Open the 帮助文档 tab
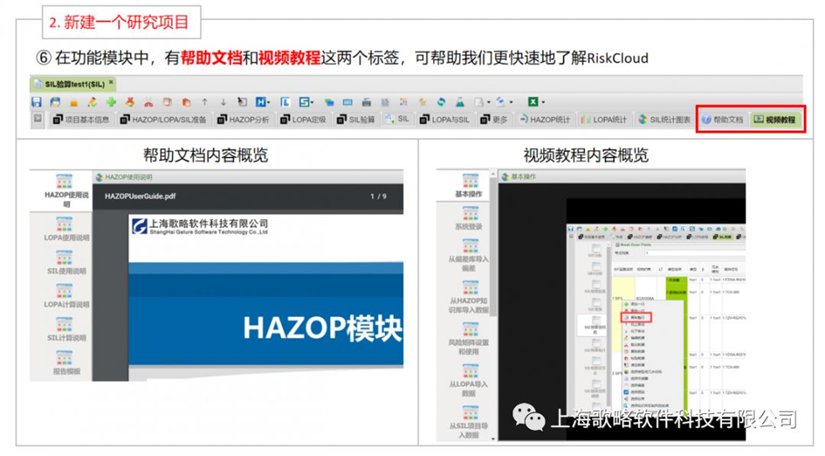 (723, 119)
